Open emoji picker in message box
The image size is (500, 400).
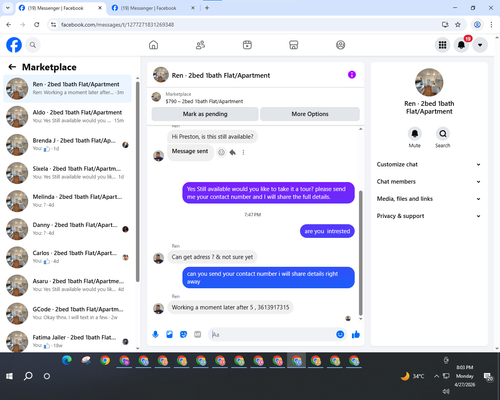(340, 334)
